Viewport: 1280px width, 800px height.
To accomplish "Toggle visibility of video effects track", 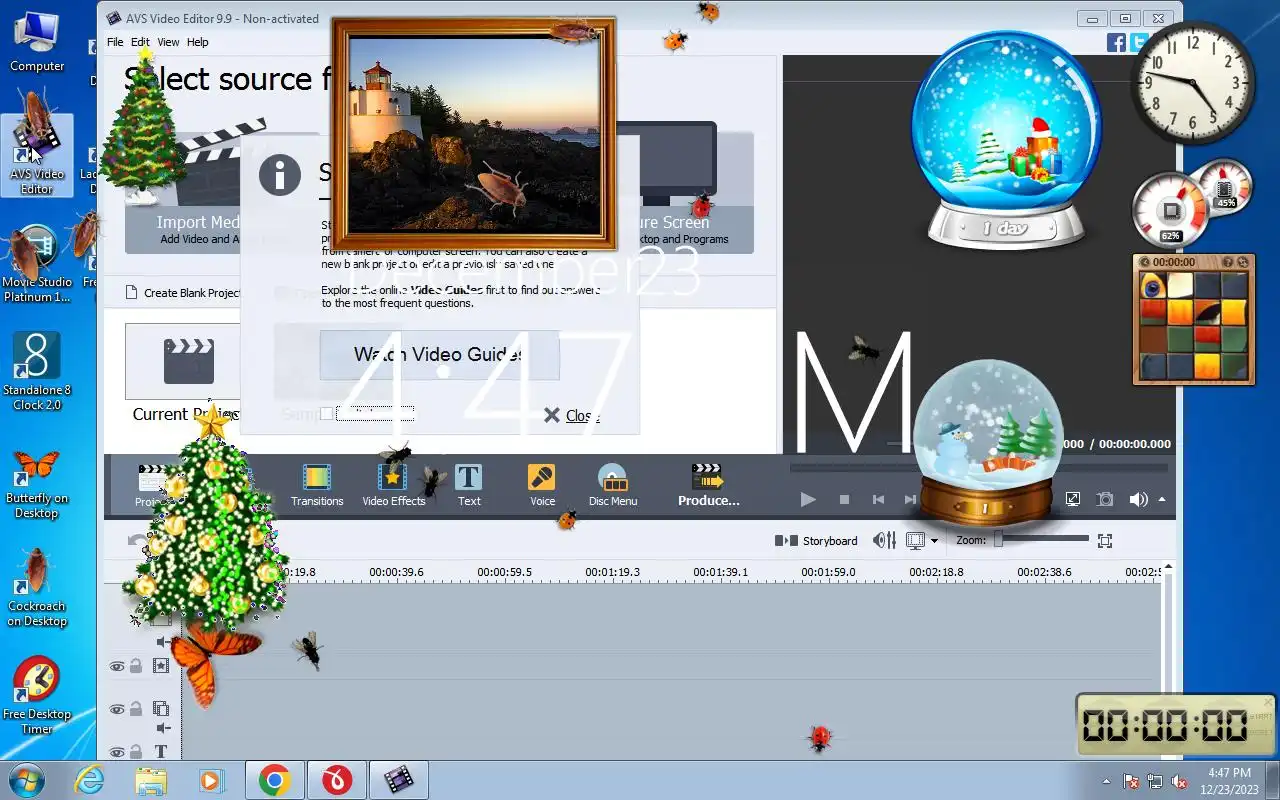I will 117,666.
